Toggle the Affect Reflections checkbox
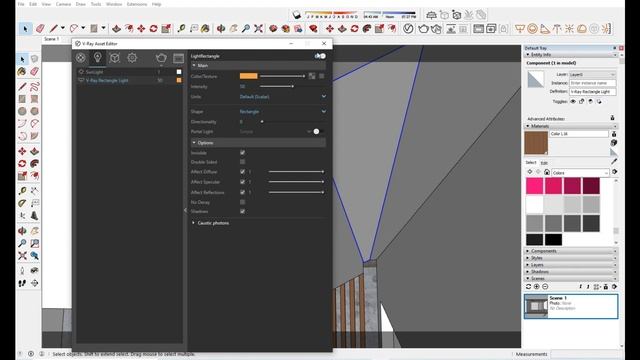640x360 pixels. [242, 192]
